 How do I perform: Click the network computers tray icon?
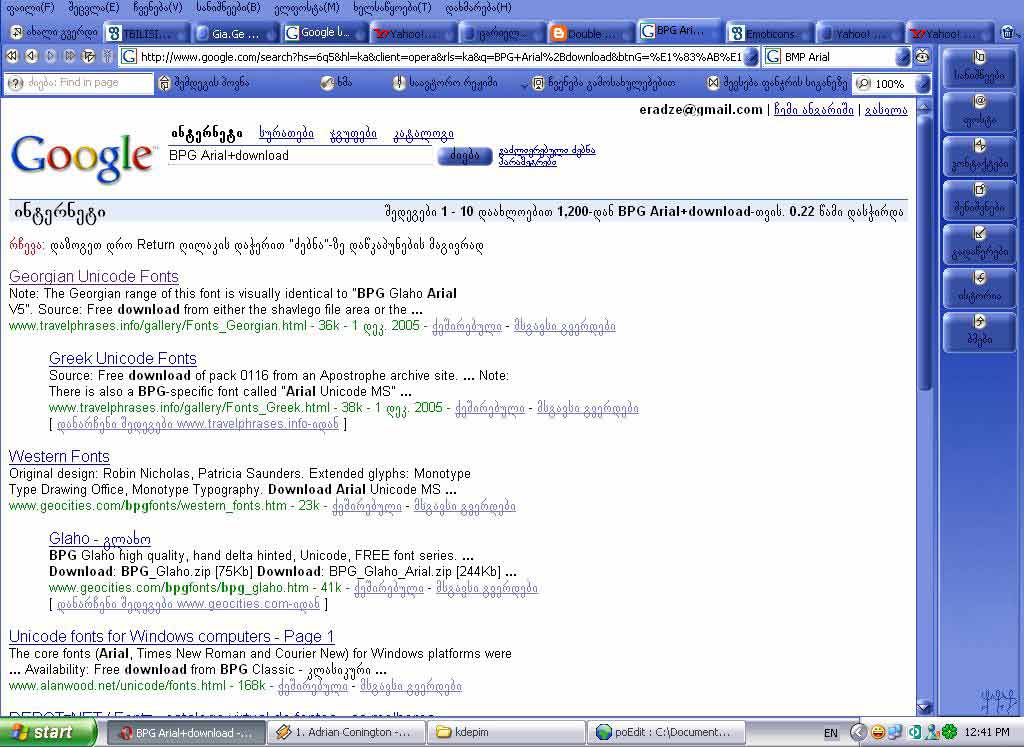click(893, 733)
